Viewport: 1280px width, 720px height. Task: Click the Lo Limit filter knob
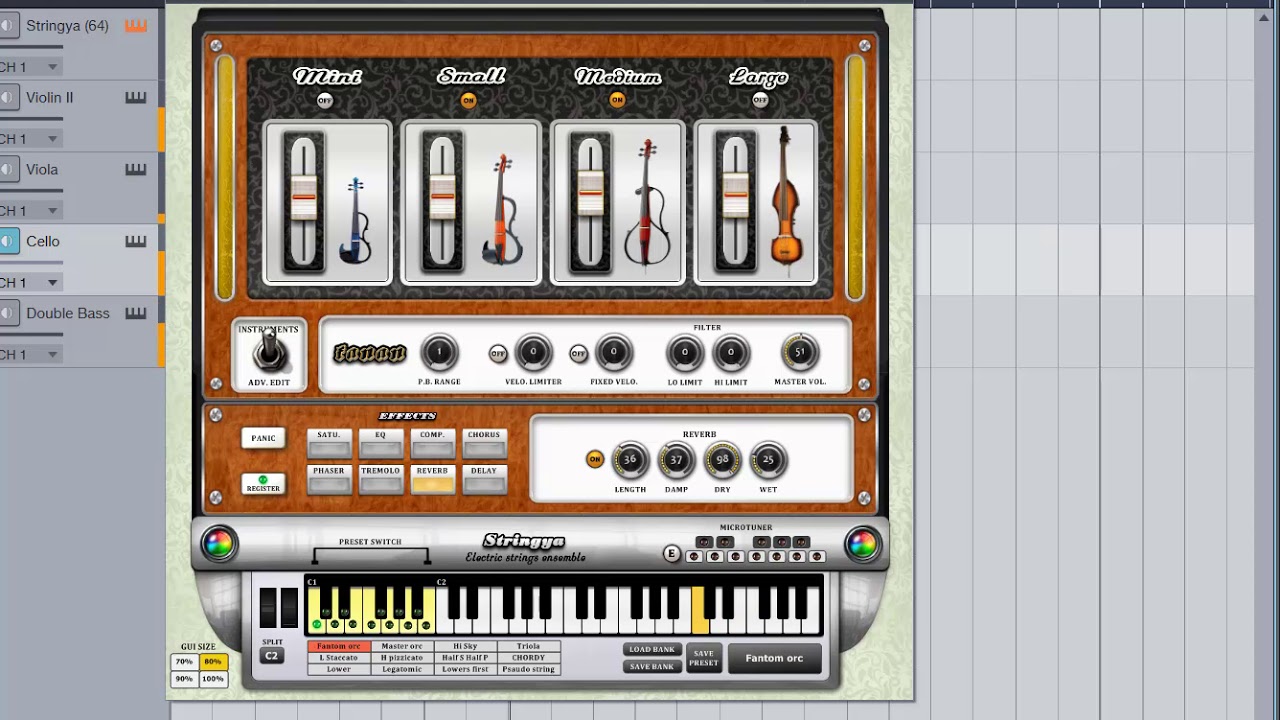(x=685, y=352)
